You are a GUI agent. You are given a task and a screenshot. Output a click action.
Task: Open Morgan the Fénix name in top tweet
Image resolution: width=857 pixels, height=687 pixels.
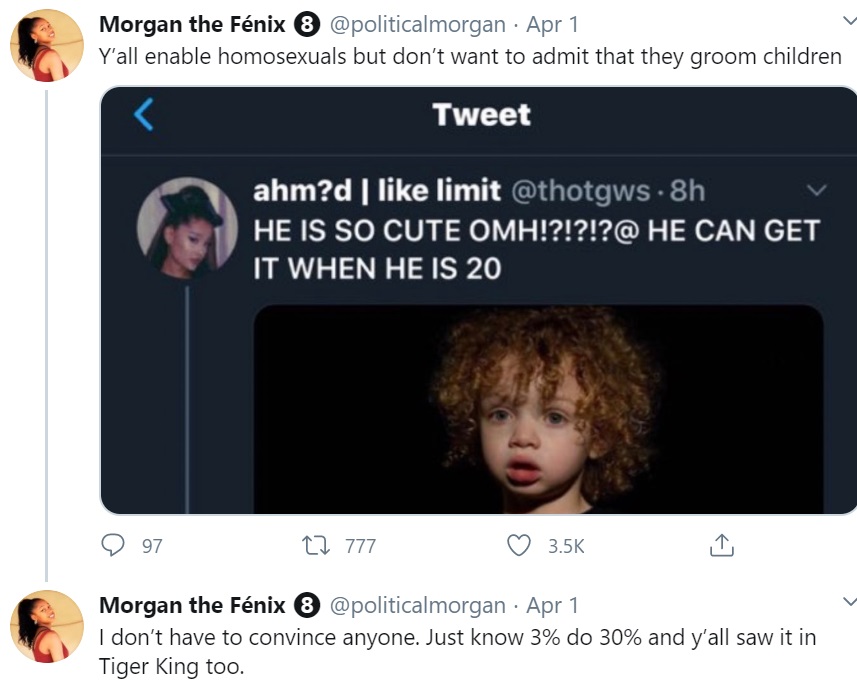tap(192, 25)
